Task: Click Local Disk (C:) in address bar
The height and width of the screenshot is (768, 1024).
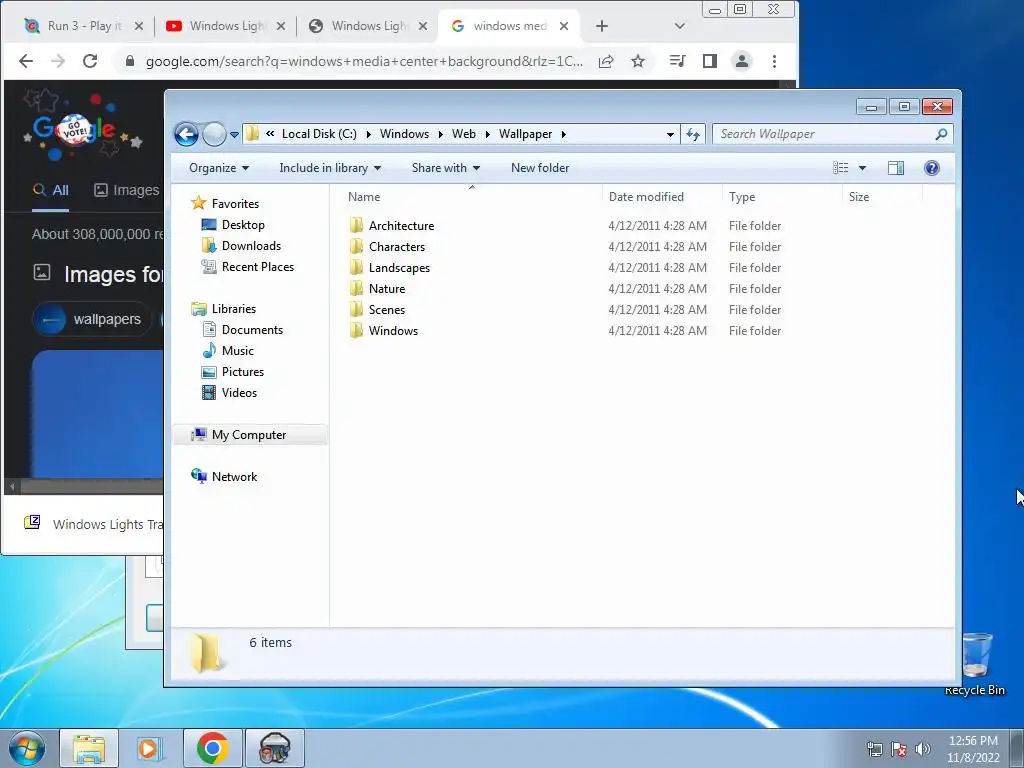Action: (319, 134)
